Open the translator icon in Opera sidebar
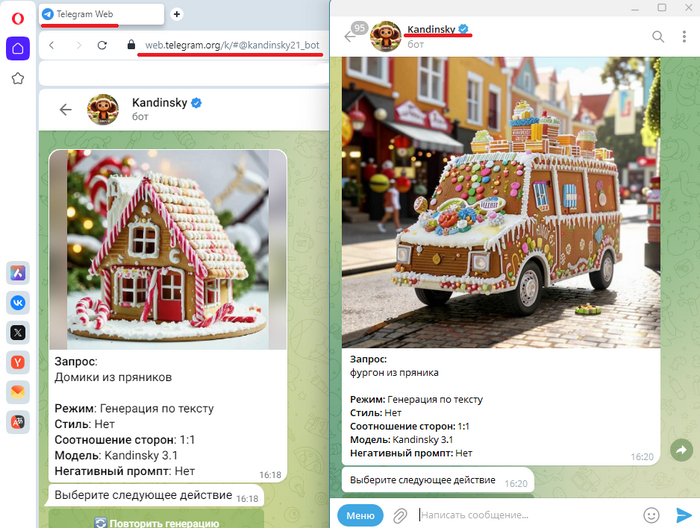Screen dimensions: 700x528 click(x=18, y=422)
